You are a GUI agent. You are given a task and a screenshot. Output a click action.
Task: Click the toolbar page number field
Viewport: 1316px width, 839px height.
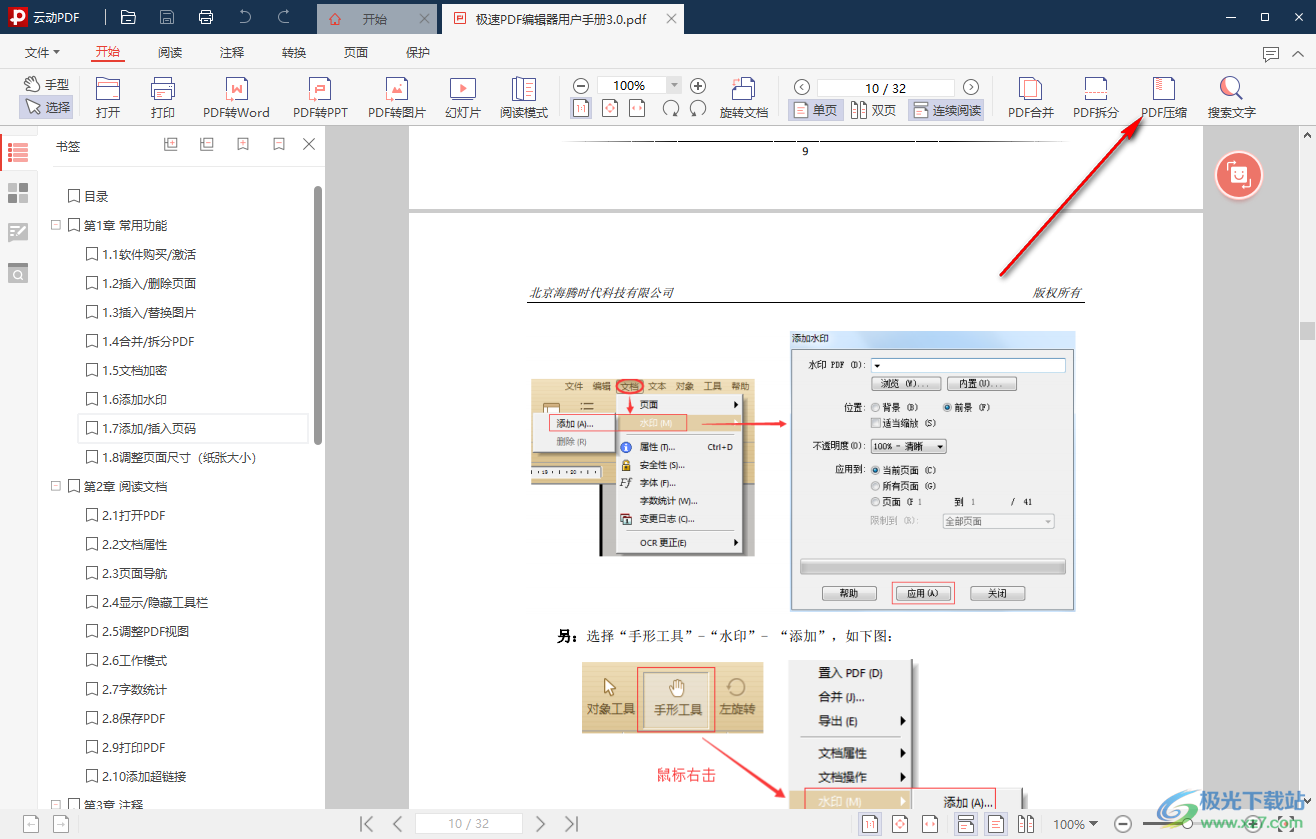coord(886,87)
